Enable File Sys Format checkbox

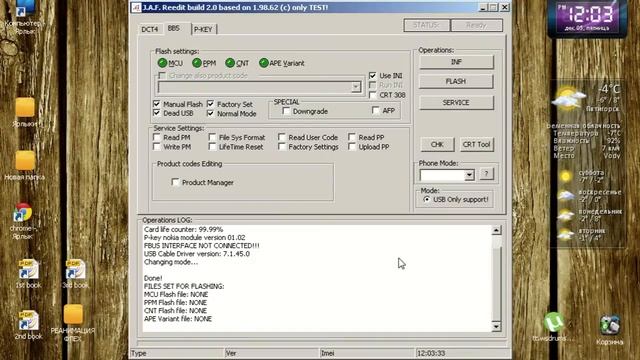pos(212,137)
